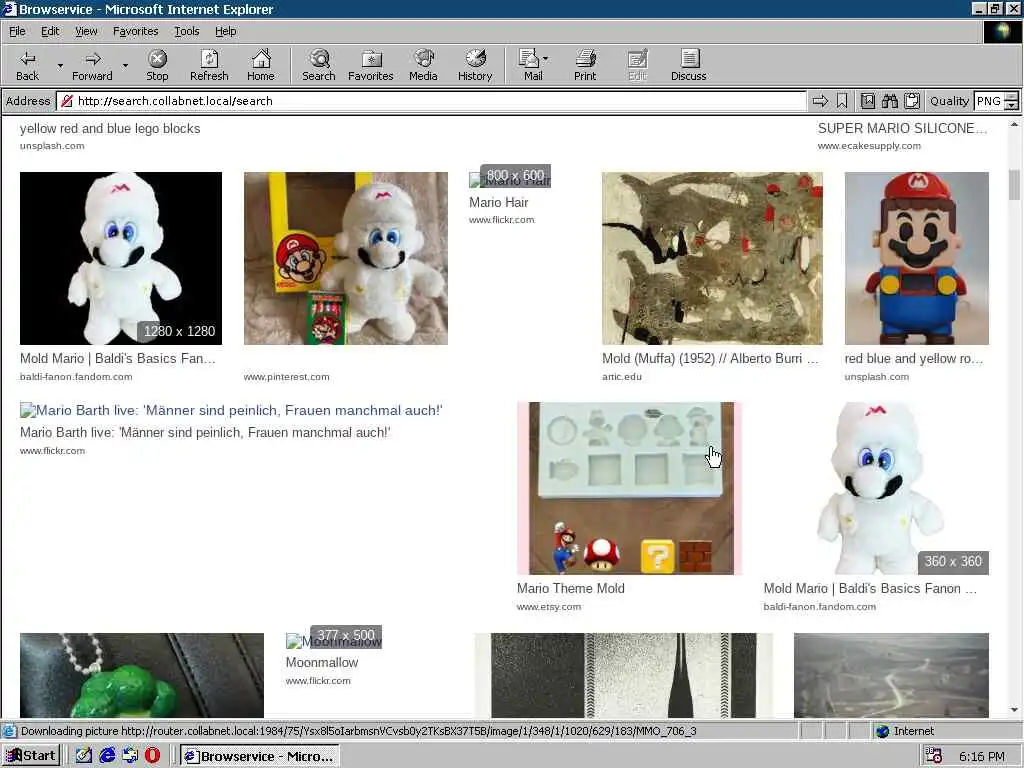Click 'yellow red and blue lego blocks' title
The image size is (1024, 768).
110,129
